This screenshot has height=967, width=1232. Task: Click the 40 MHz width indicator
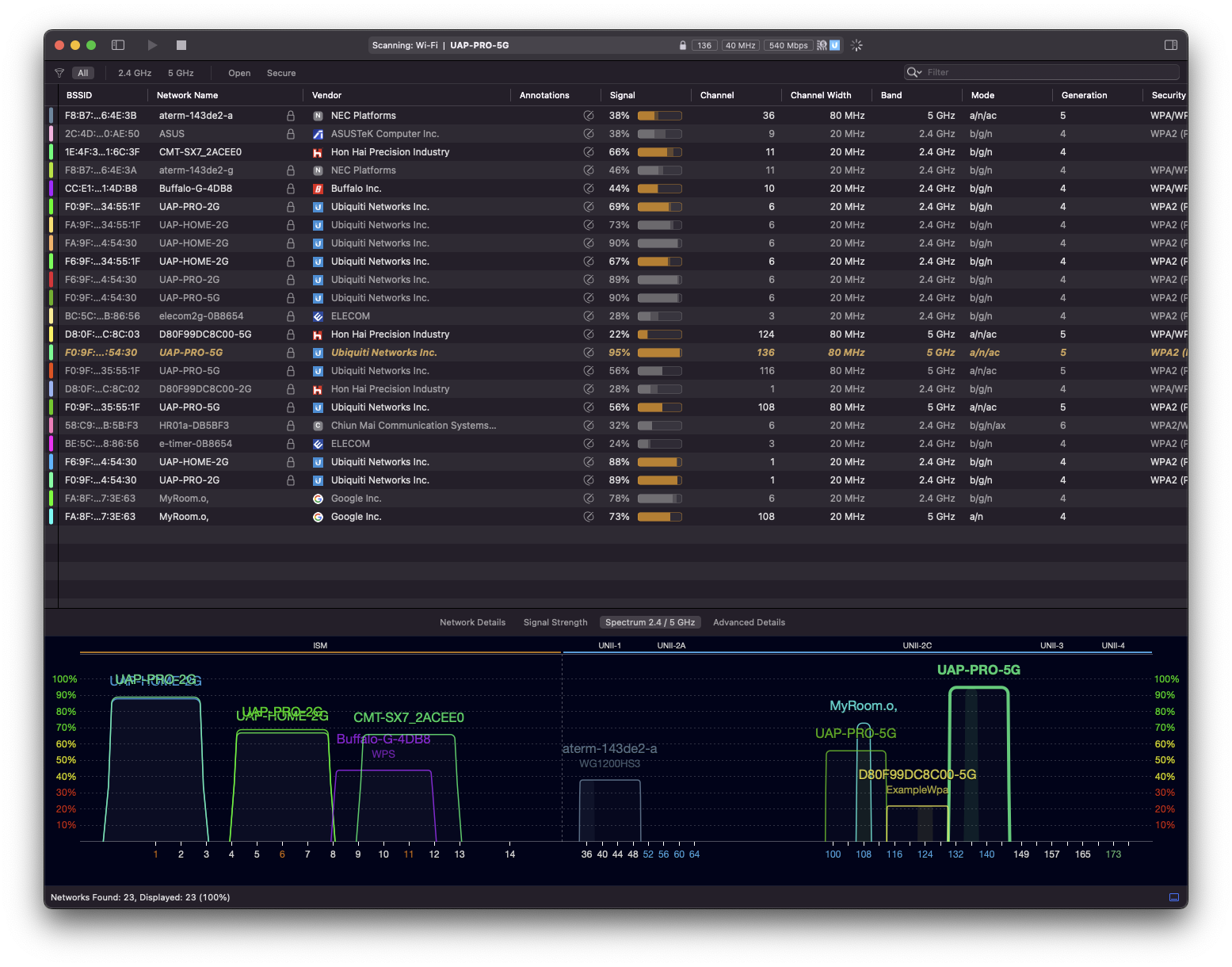741,45
